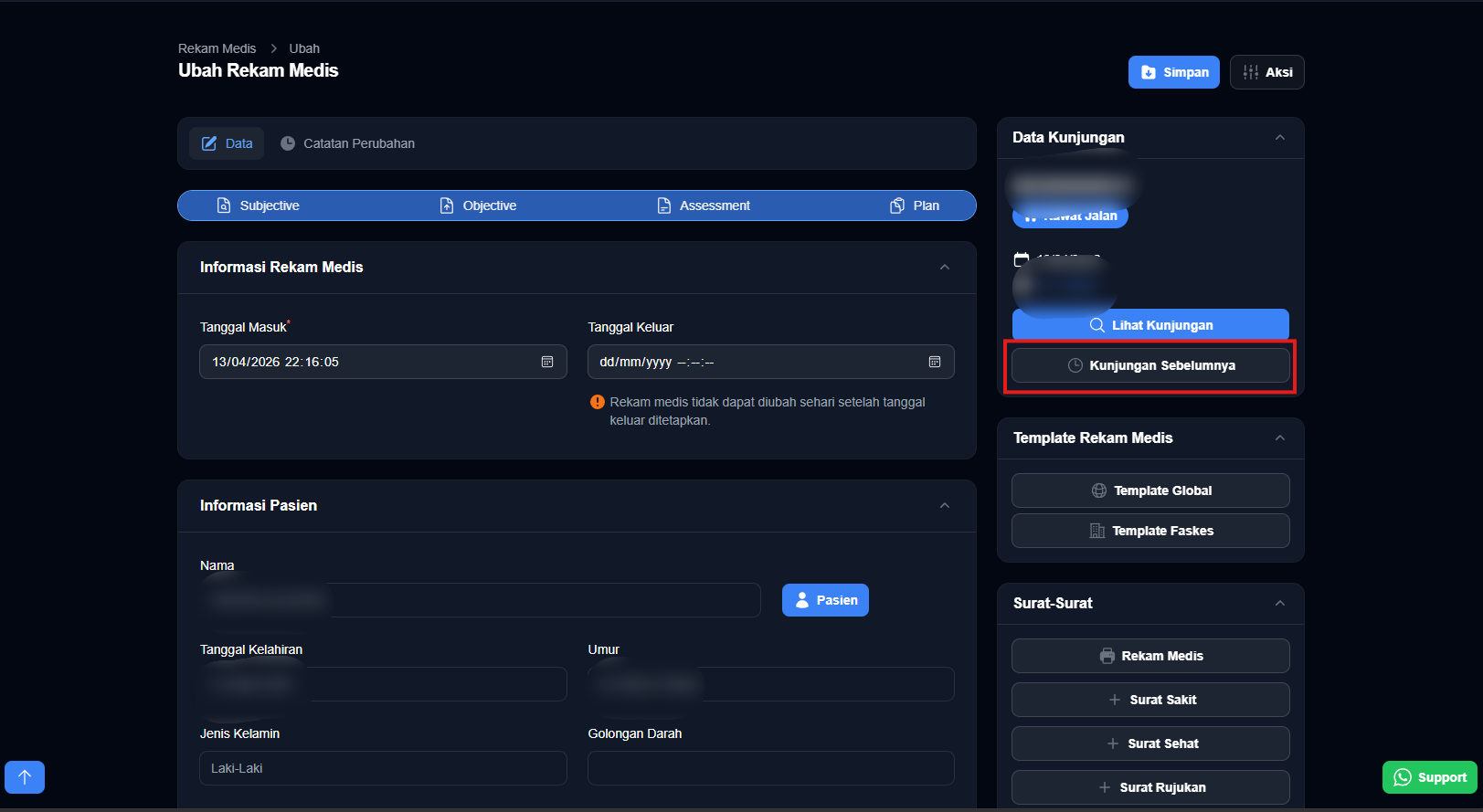Jump to the Objective section
1483x812 pixels.
click(x=477, y=206)
